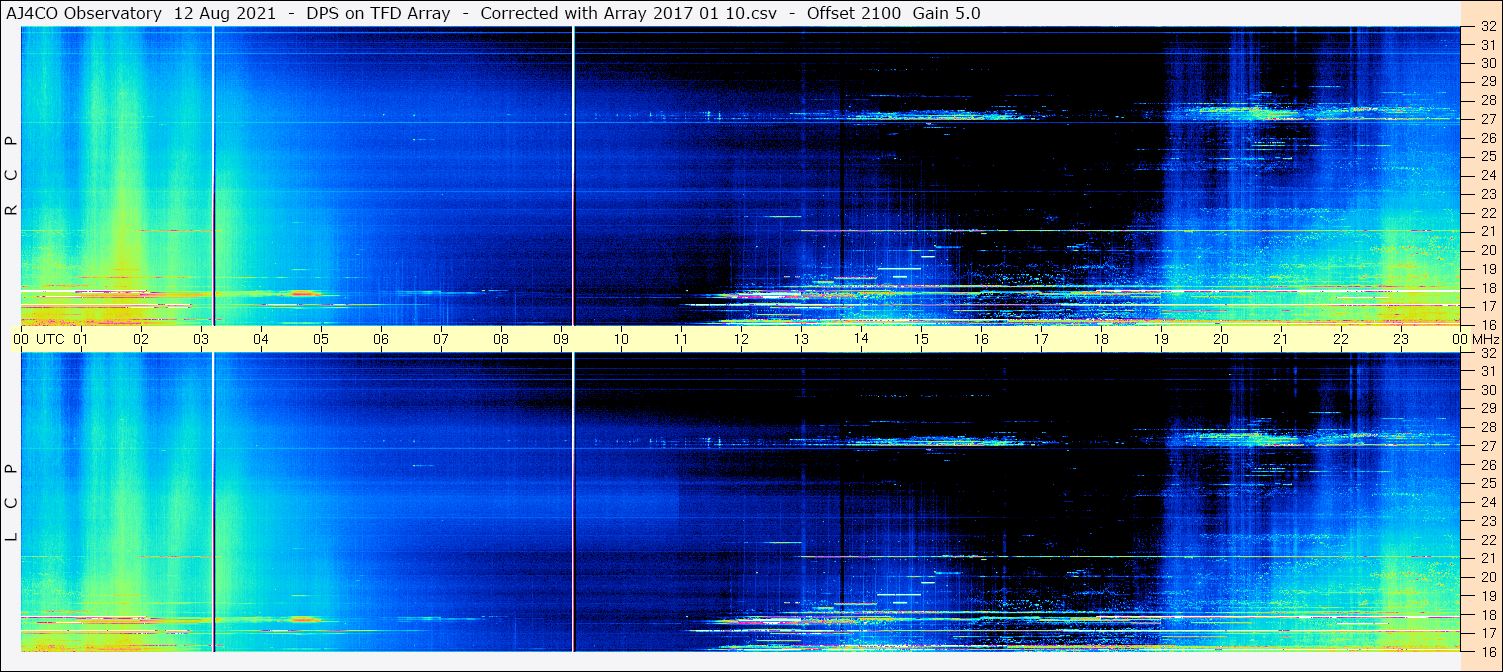Click the 20 MHz label of LCP panel

click(1487, 577)
